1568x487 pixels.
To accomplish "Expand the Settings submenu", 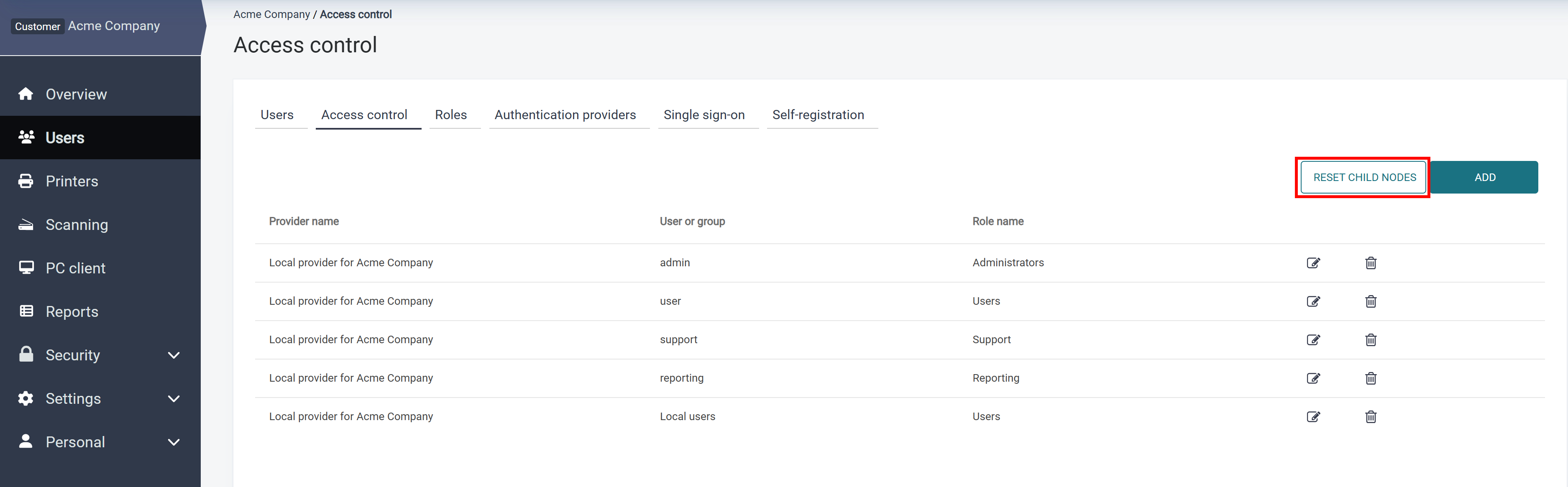I will (174, 399).
